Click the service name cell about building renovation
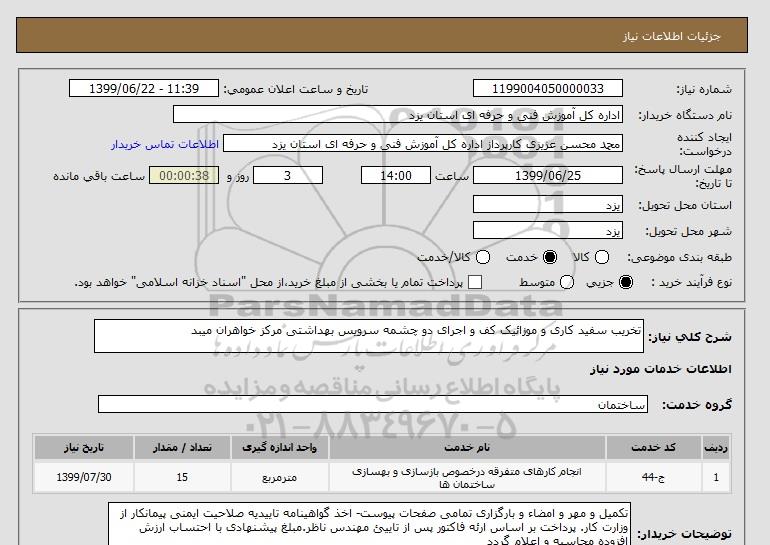The width and height of the screenshot is (770, 545). tap(467, 478)
